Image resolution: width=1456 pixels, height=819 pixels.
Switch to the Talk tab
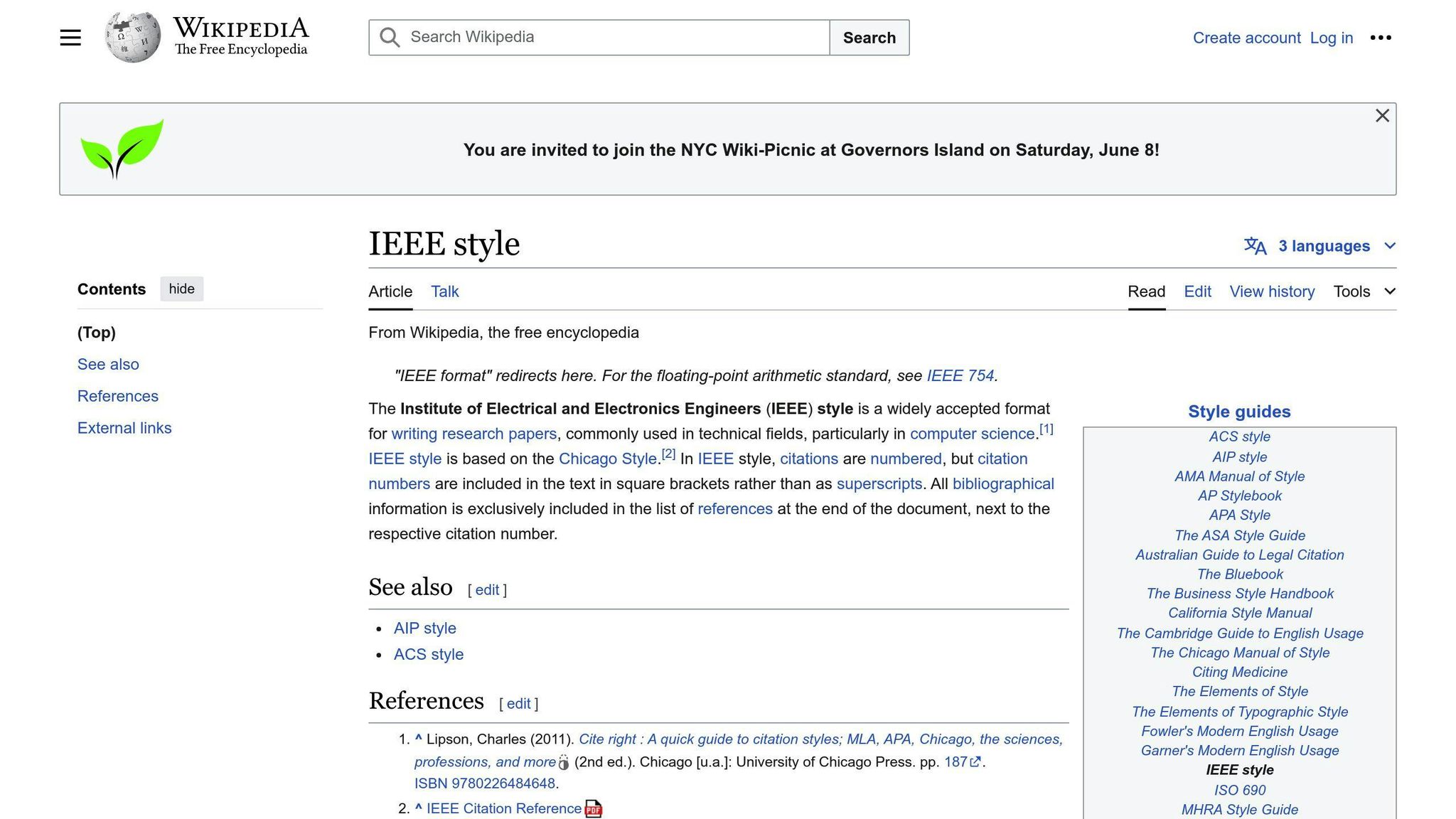(x=444, y=291)
